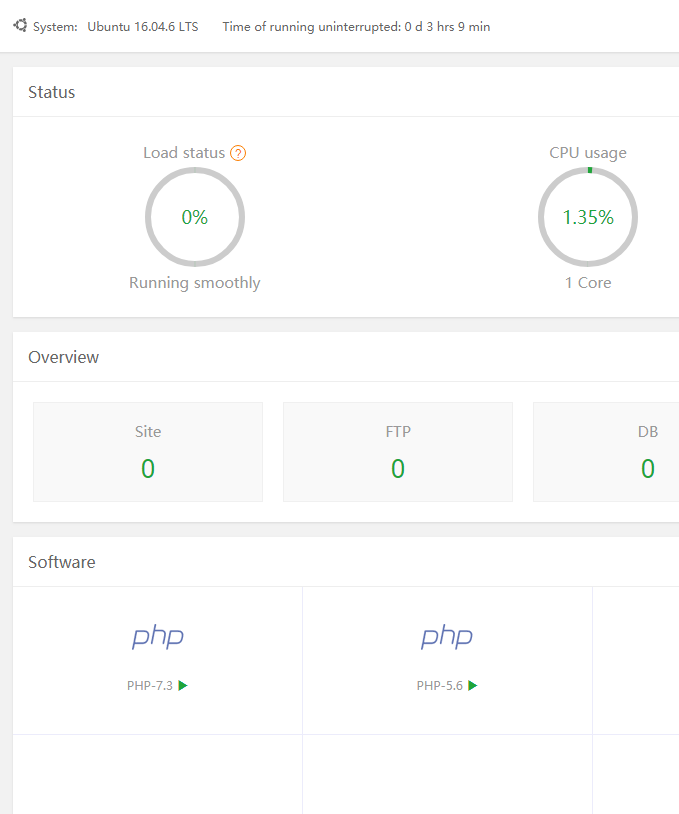Click the Ubuntu 16.04.6 LTS system text
The width and height of the screenshot is (679, 814).
point(142,26)
